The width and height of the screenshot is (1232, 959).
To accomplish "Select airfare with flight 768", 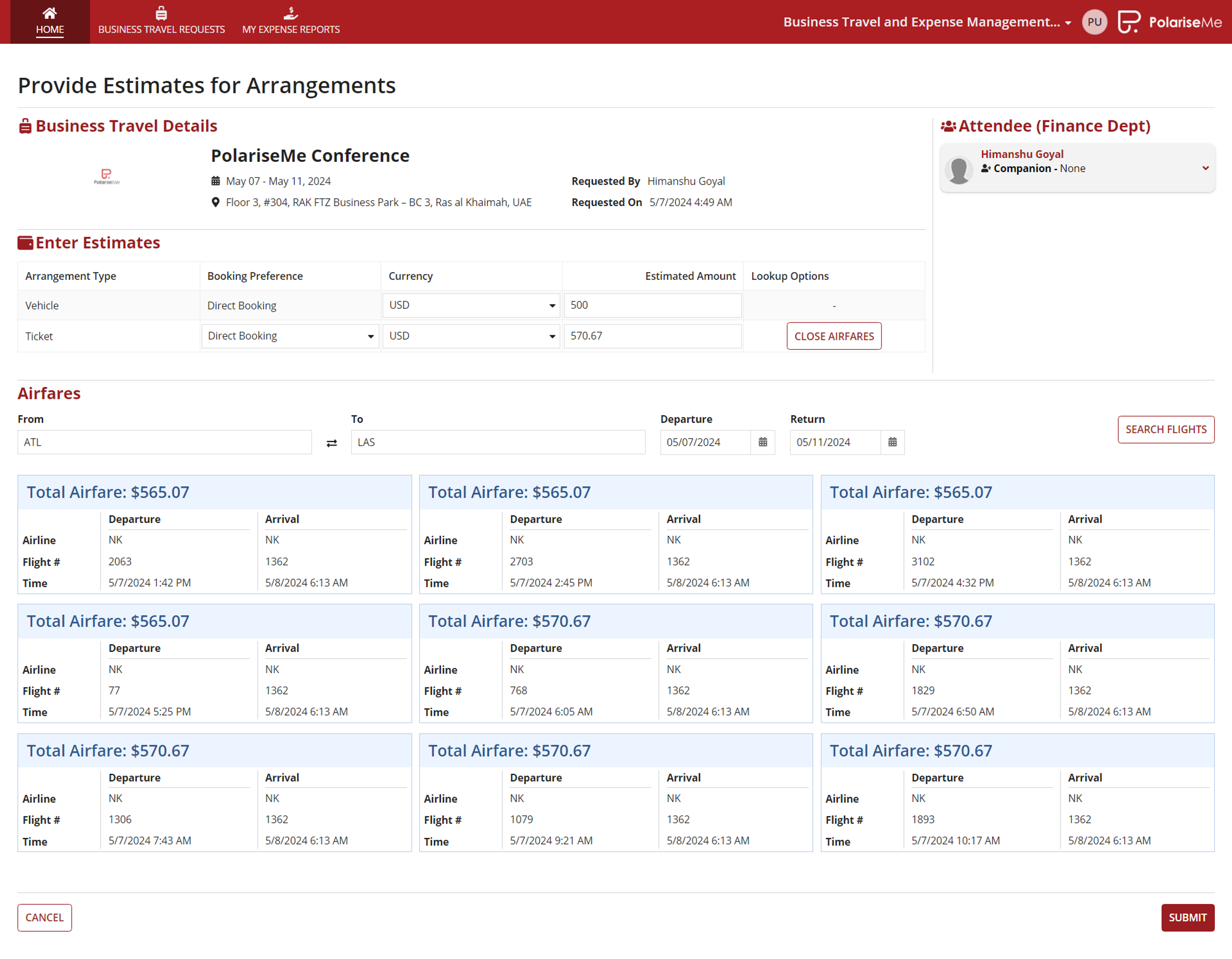I will 615,664.
